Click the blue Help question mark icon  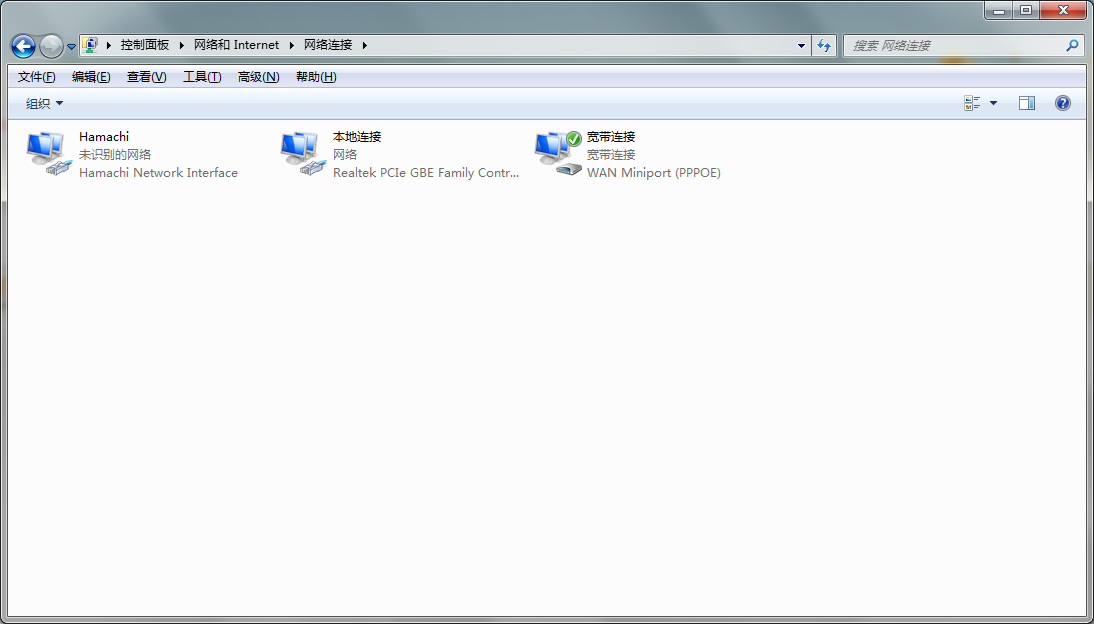(x=1063, y=103)
